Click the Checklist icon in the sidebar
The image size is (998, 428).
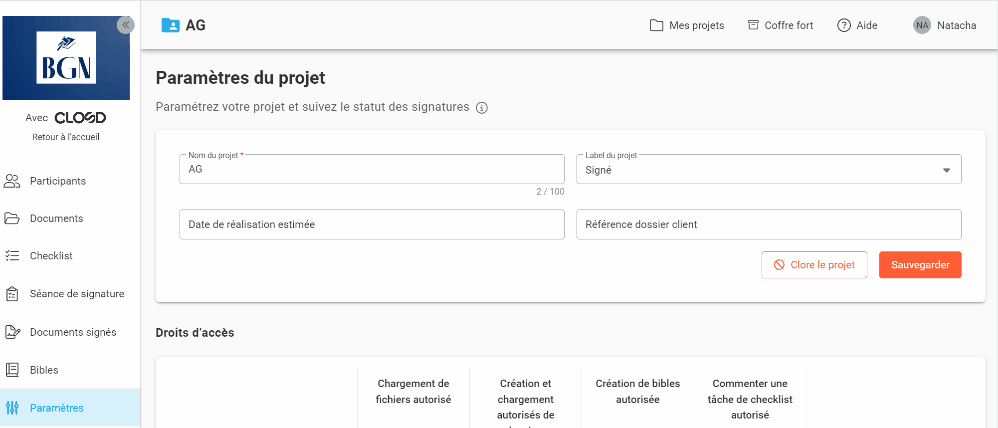pos(13,256)
